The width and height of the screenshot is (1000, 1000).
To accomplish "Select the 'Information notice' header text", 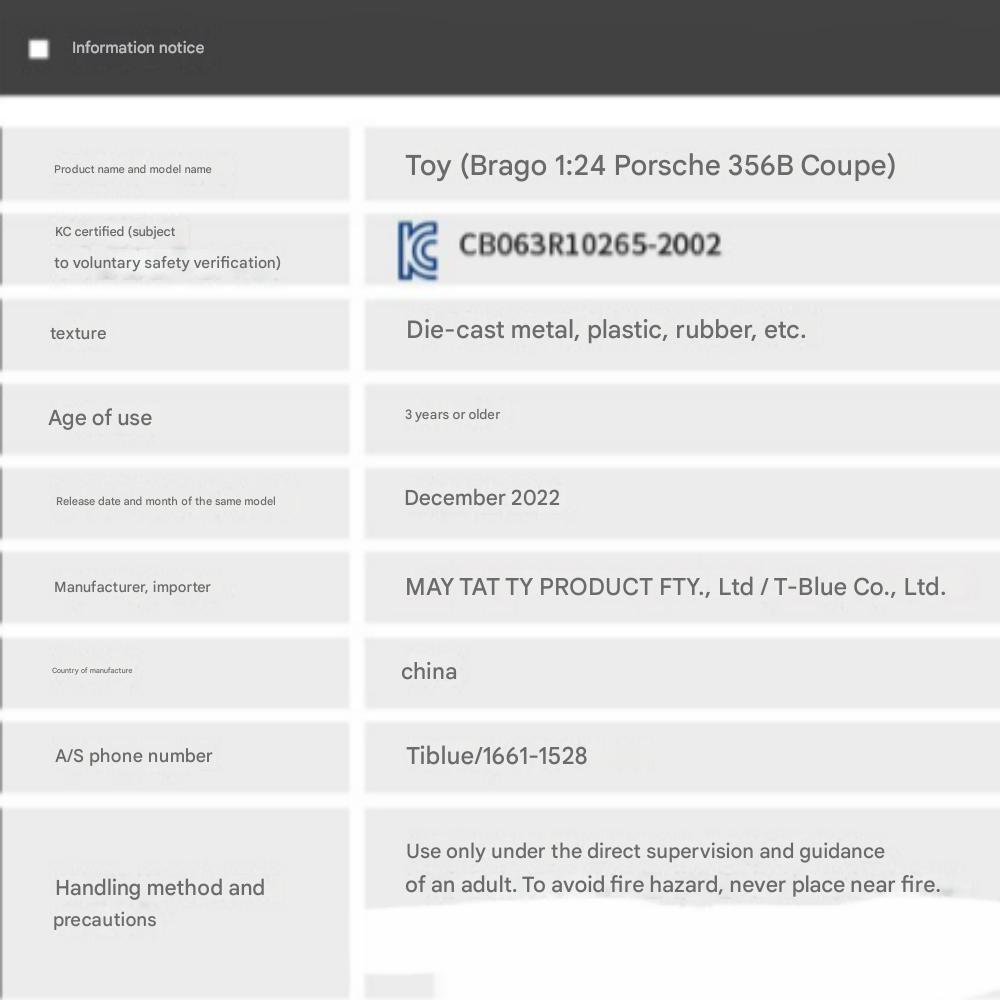I will (138, 48).
